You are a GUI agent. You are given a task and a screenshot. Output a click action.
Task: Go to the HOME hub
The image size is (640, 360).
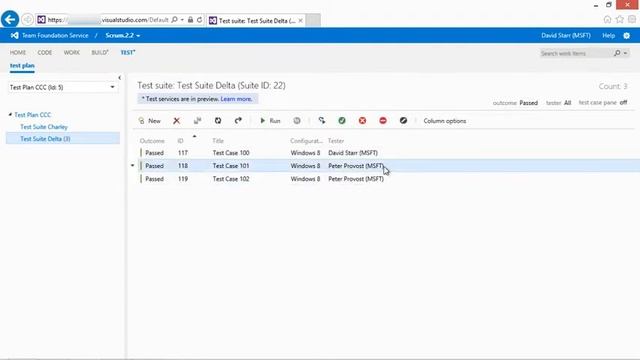[18, 53]
